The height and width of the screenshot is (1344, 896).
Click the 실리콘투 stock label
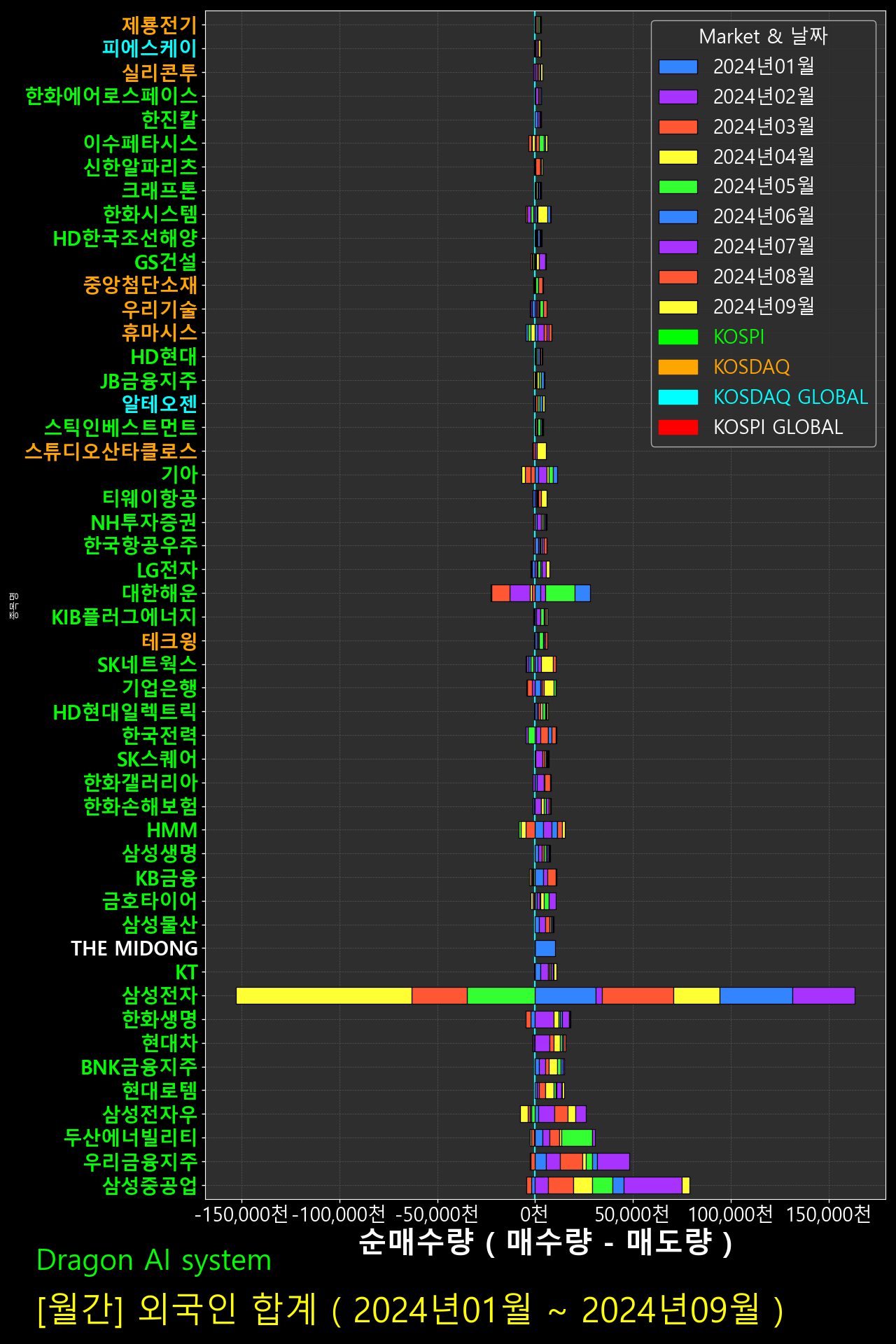[x=160, y=72]
